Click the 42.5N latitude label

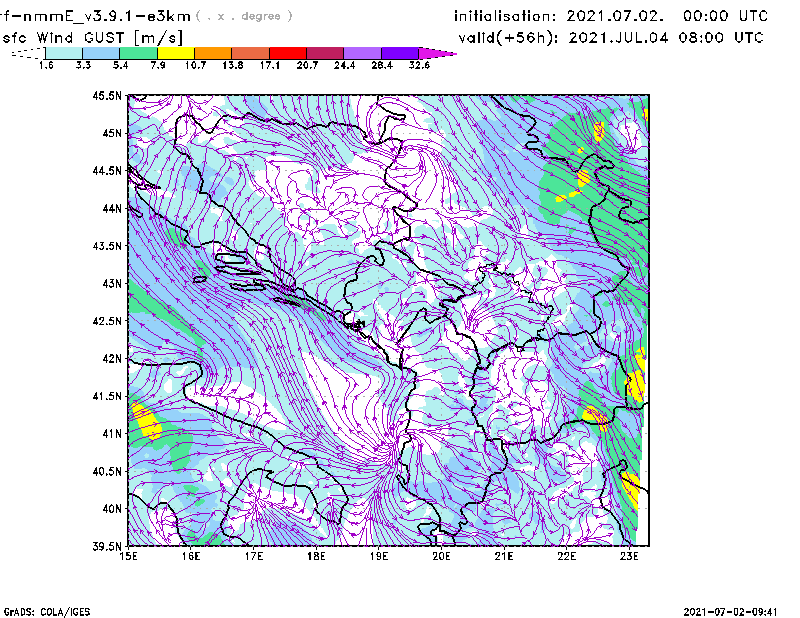pyautogui.click(x=107, y=321)
